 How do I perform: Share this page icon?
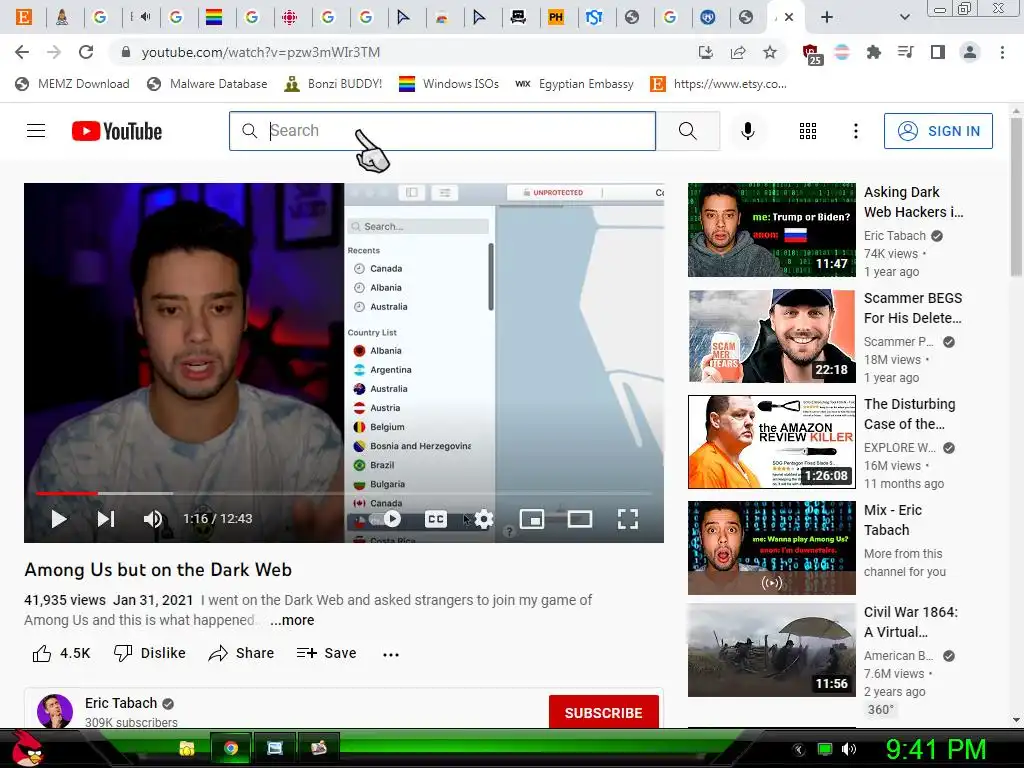[x=738, y=52]
